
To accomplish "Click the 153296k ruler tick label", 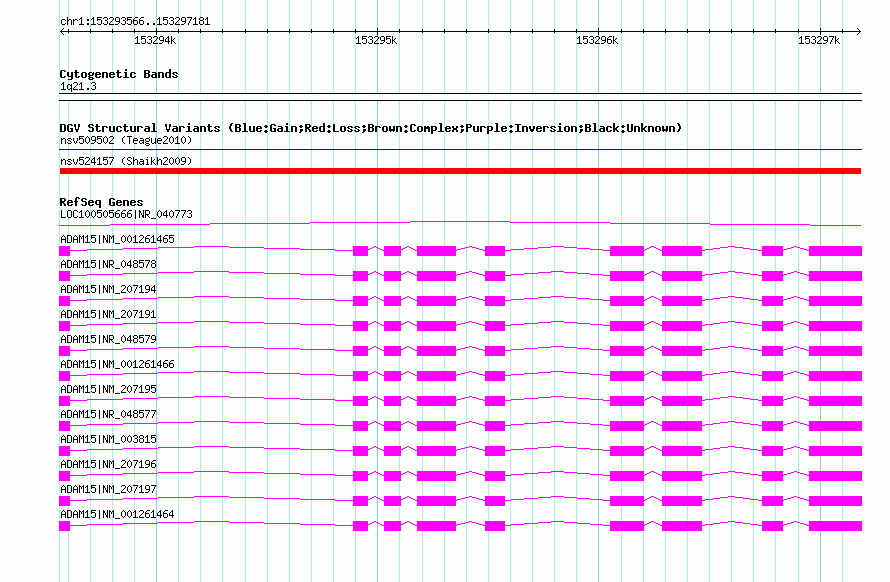I will [x=597, y=40].
